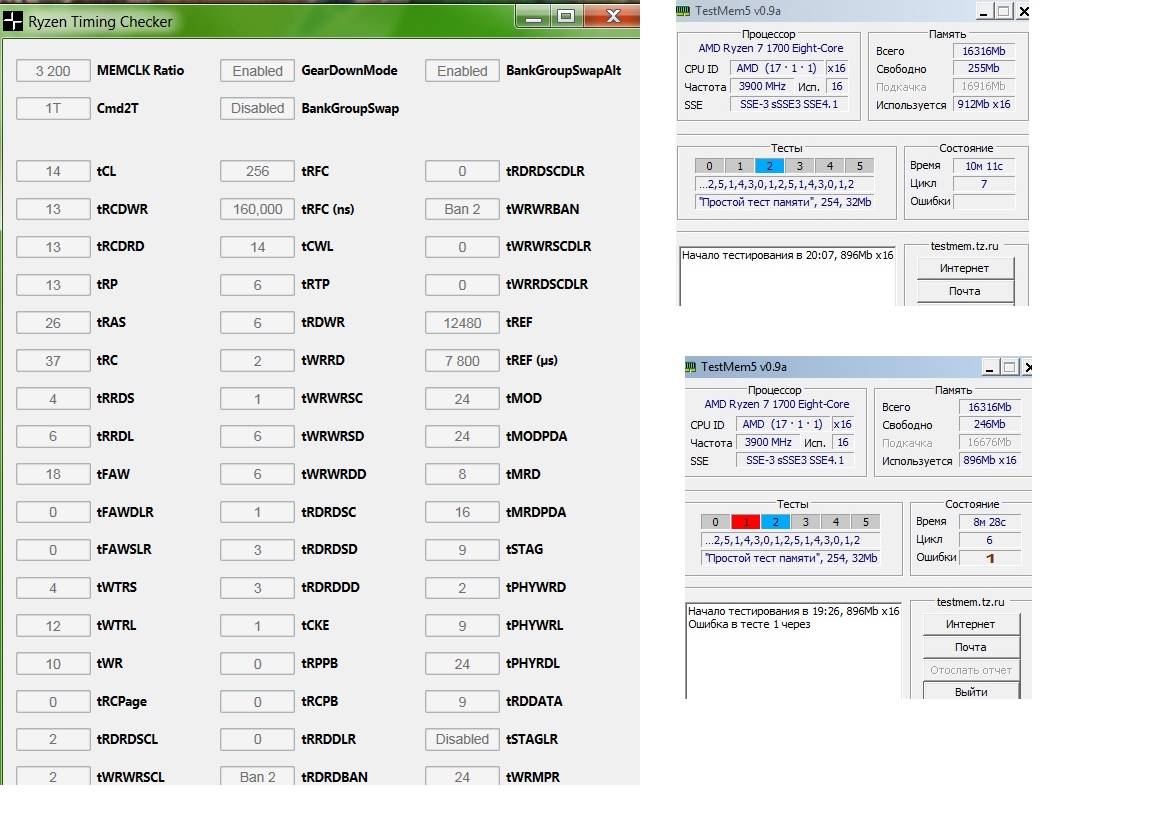
Task: Click the TestMem5 icon in the cycle 7 window
Action: (683, 11)
